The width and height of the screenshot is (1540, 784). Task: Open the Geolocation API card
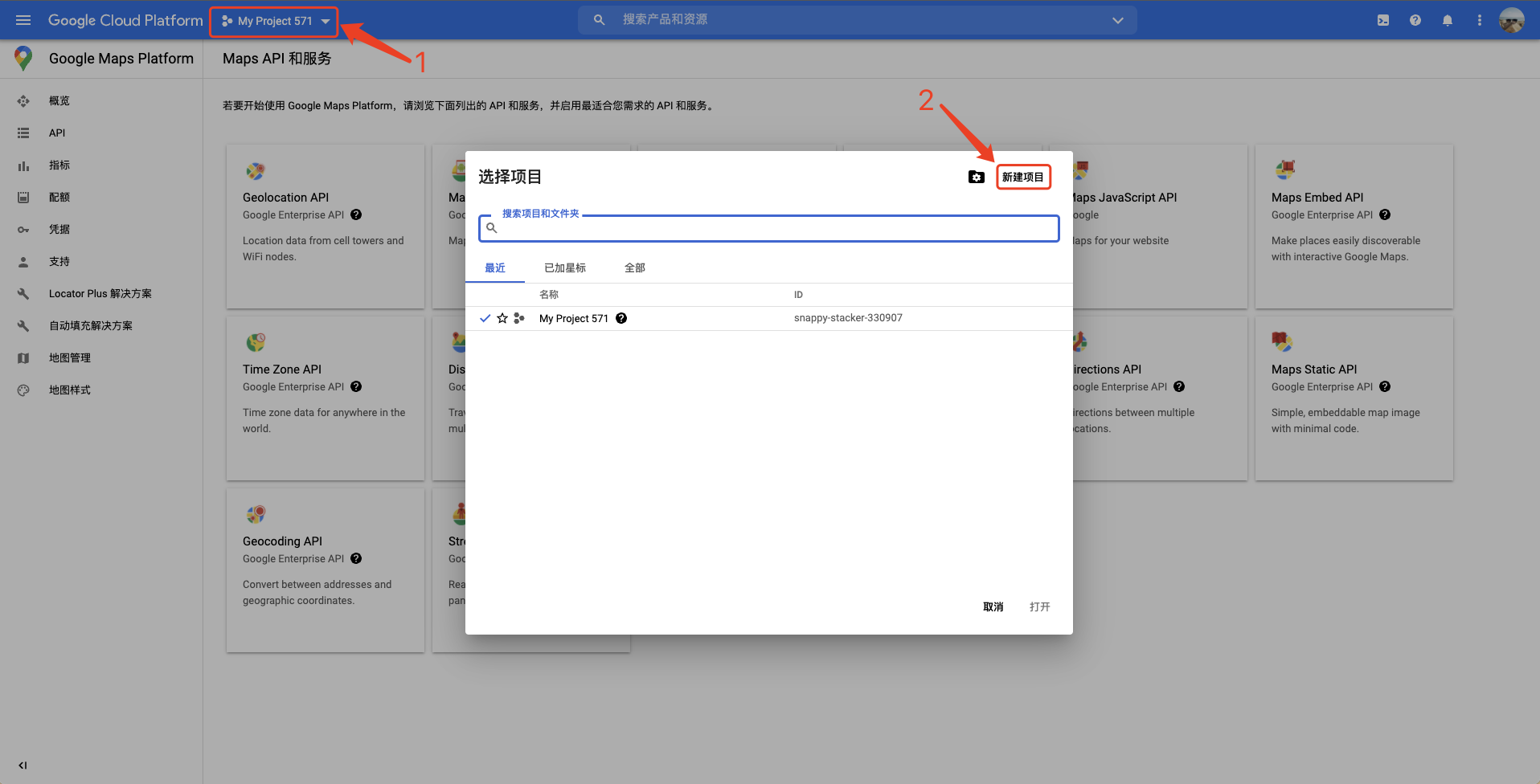(326, 227)
